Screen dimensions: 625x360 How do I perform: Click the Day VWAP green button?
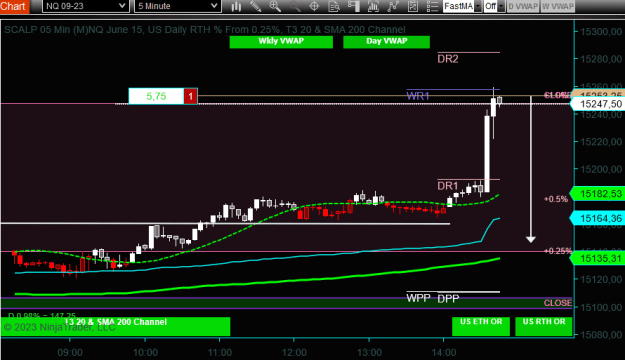[x=386, y=41]
